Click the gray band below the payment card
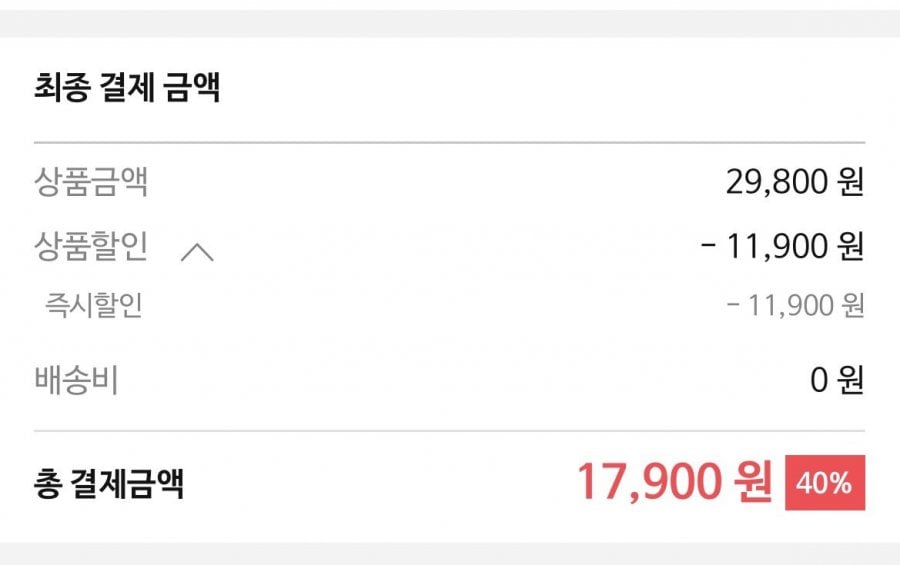The image size is (900, 565). [x=450, y=553]
